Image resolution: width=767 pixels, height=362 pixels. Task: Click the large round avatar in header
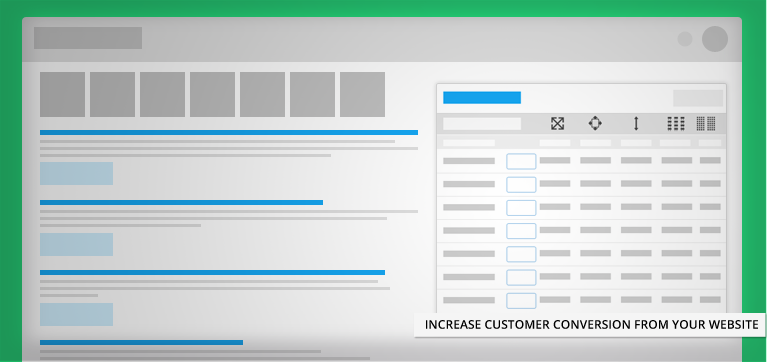click(x=715, y=39)
